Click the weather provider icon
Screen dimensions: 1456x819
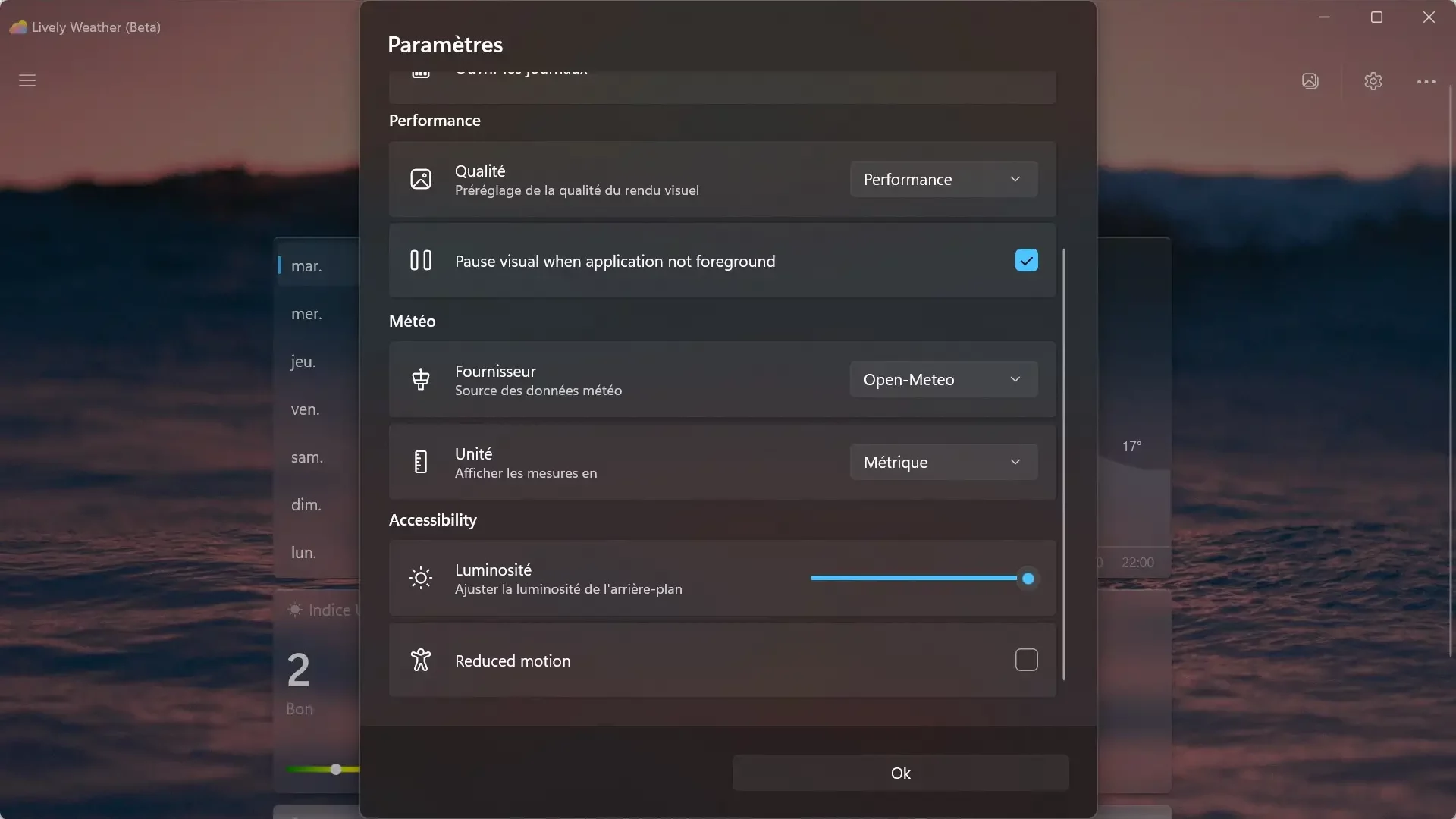click(420, 379)
